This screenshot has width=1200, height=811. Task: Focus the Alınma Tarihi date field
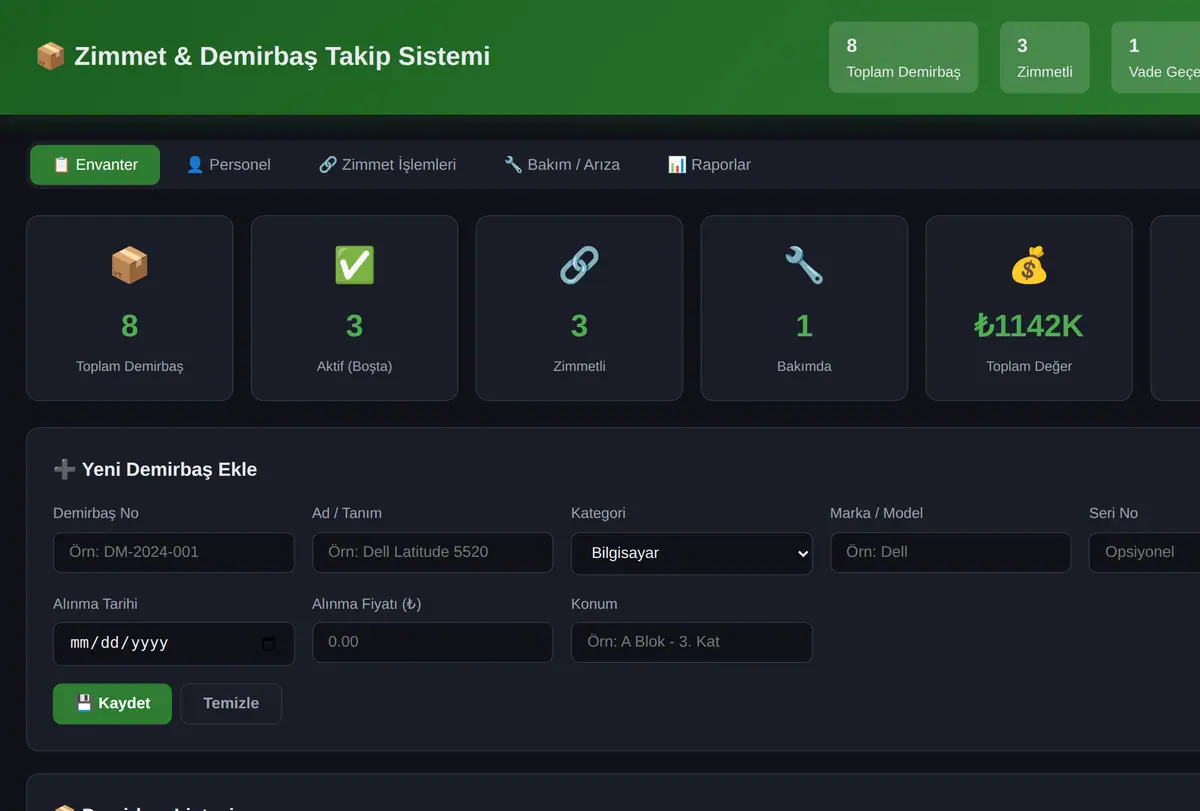click(x=174, y=644)
